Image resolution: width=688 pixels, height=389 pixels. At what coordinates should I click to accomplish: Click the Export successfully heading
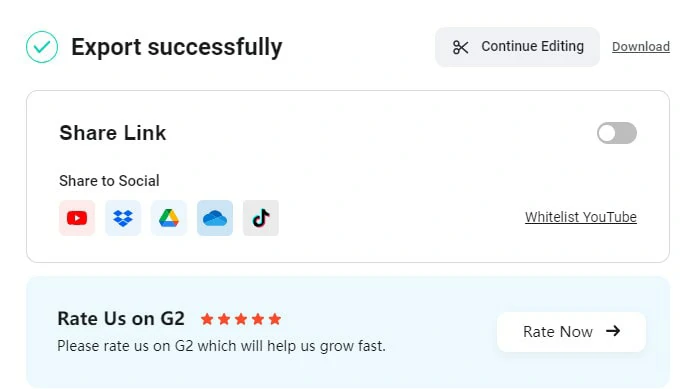pos(177,47)
